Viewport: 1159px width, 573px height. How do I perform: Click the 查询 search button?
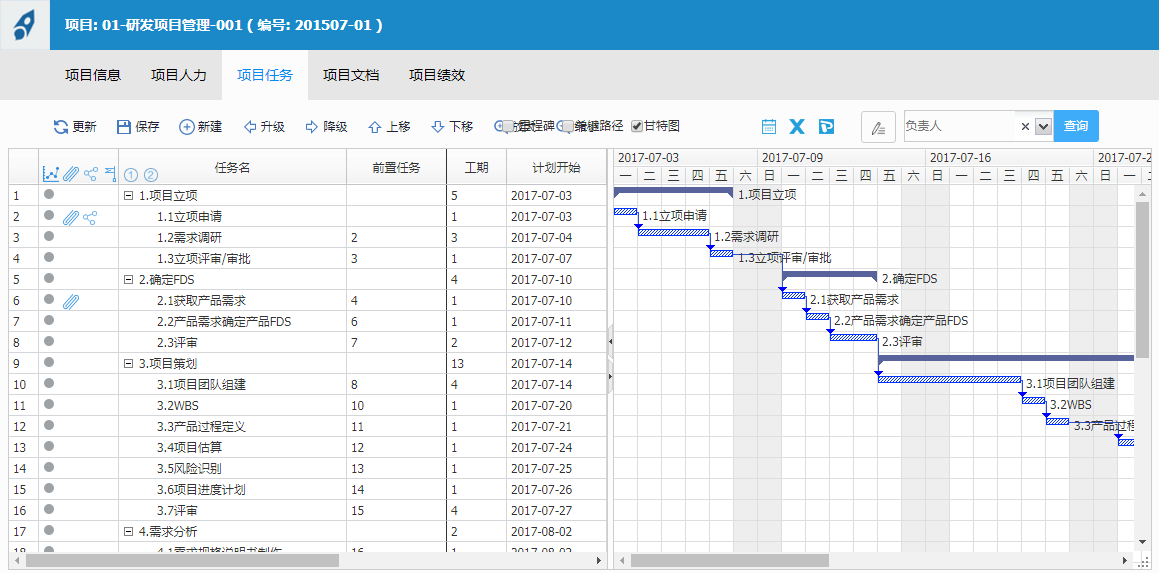[x=1076, y=127]
